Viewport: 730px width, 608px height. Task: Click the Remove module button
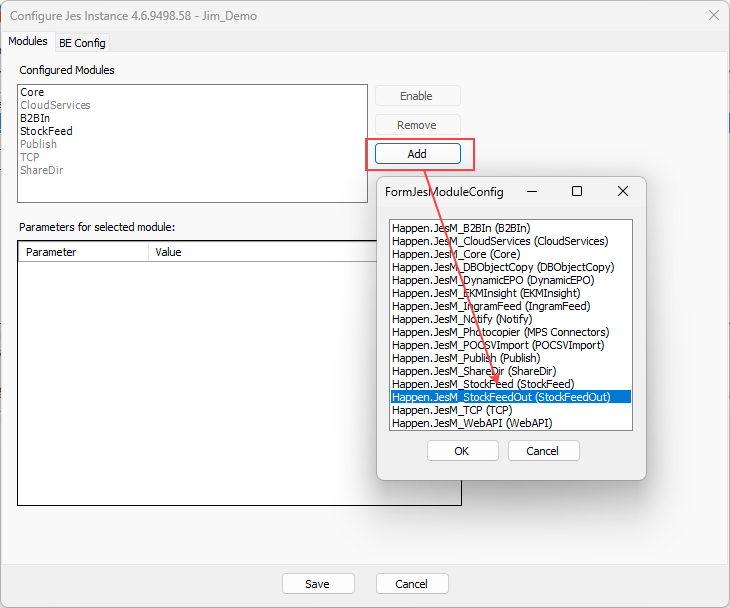pyautogui.click(x=418, y=125)
